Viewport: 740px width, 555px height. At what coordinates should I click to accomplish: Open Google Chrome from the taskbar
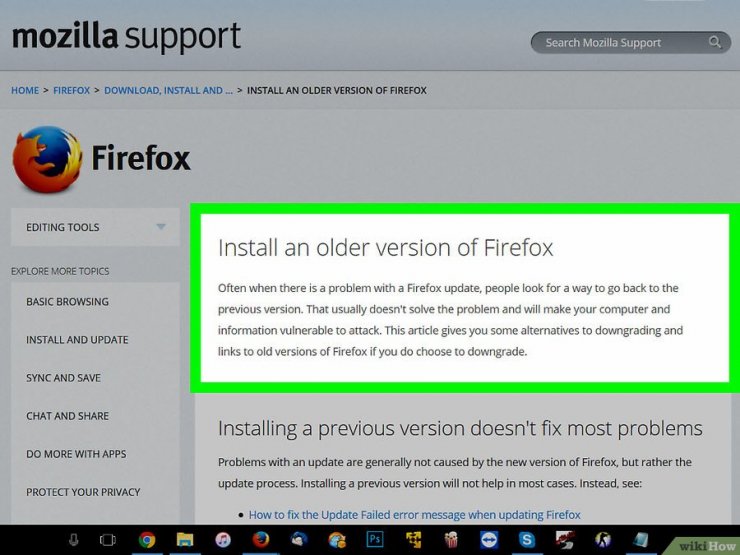tap(147, 539)
